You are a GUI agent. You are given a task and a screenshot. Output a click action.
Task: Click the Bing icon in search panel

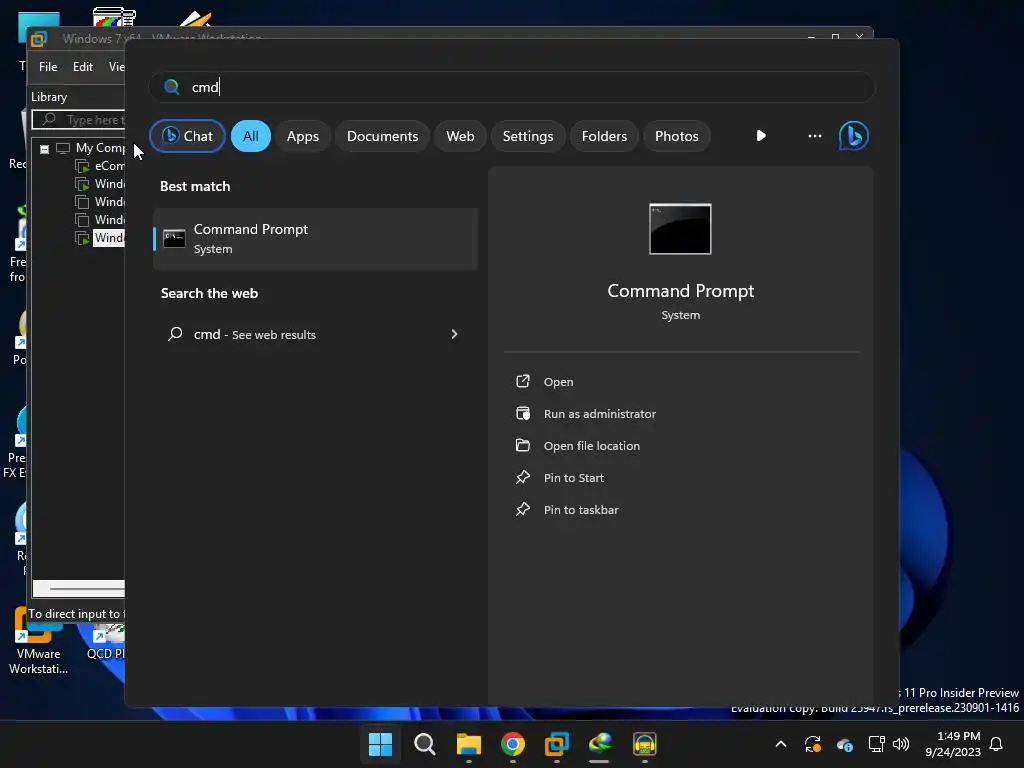[854, 136]
